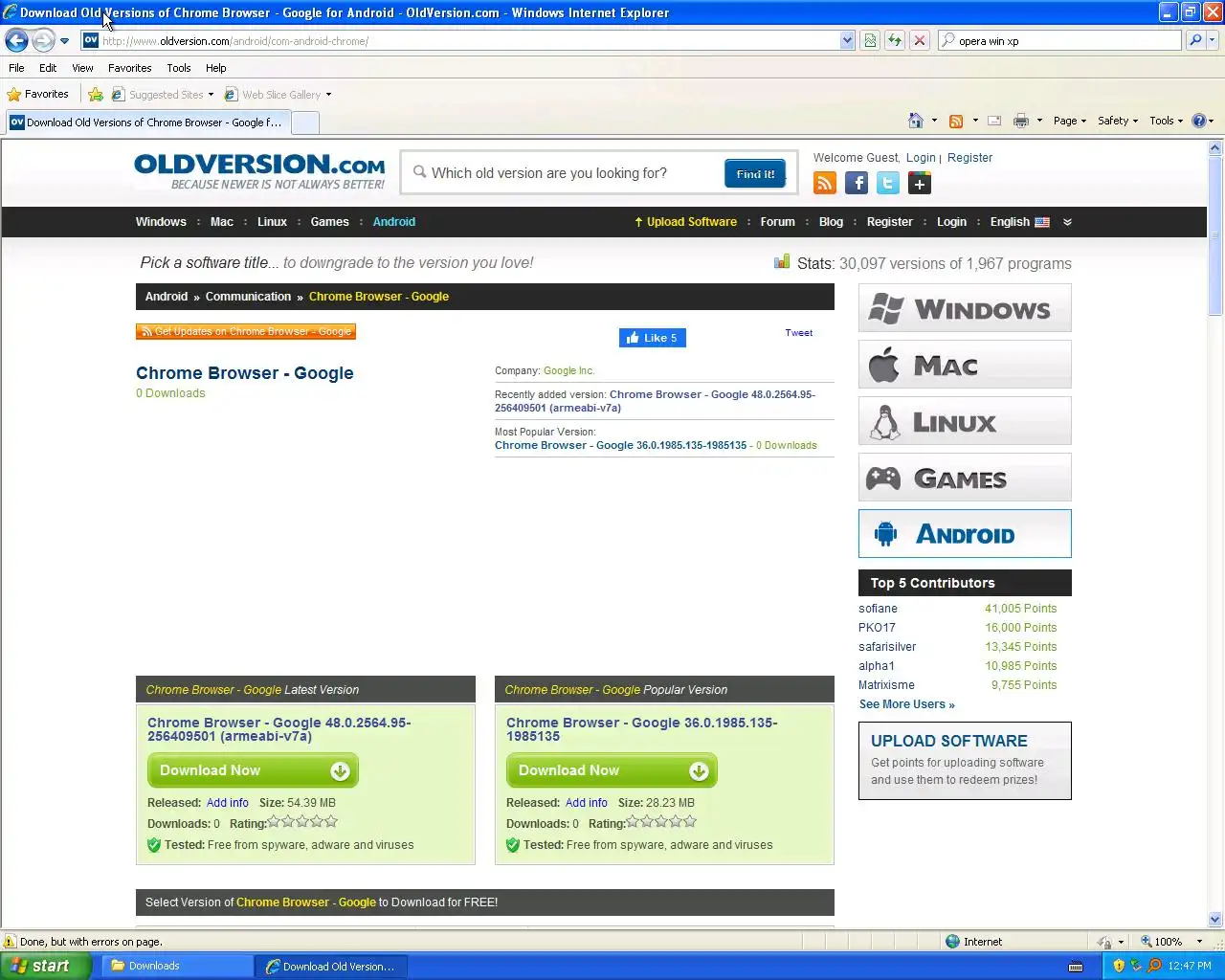Image resolution: width=1225 pixels, height=980 pixels.
Task: Click 'Get Updates on Chrome Browser - Google' button
Action: click(x=246, y=331)
